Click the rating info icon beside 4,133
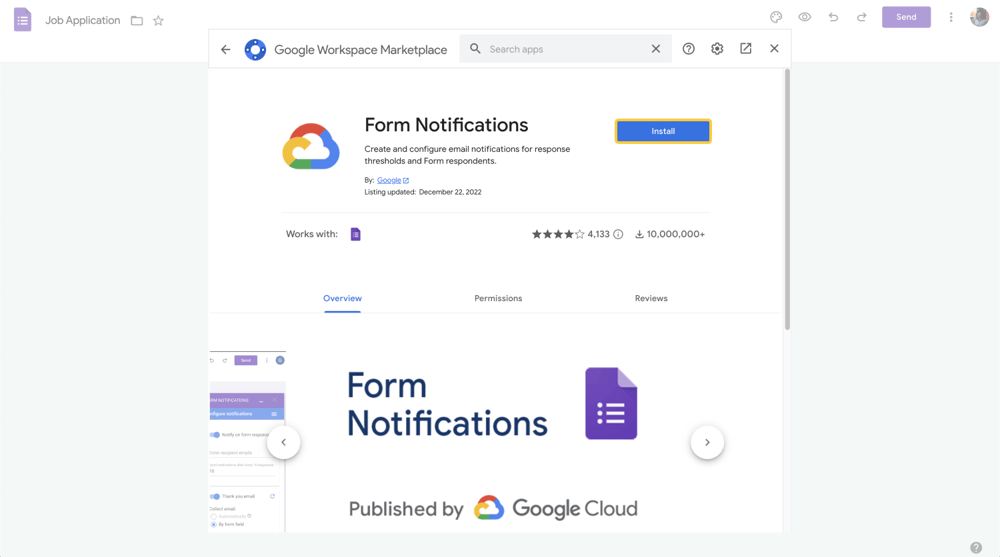This screenshot has width=1000, height=557. (x=618, y=234)
